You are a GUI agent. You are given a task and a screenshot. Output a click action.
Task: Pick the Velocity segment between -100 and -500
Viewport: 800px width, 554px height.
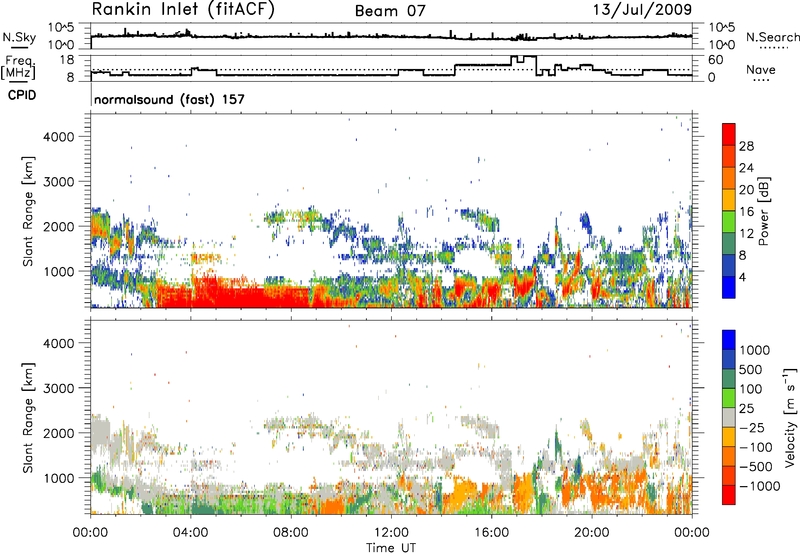coord(729,456)
